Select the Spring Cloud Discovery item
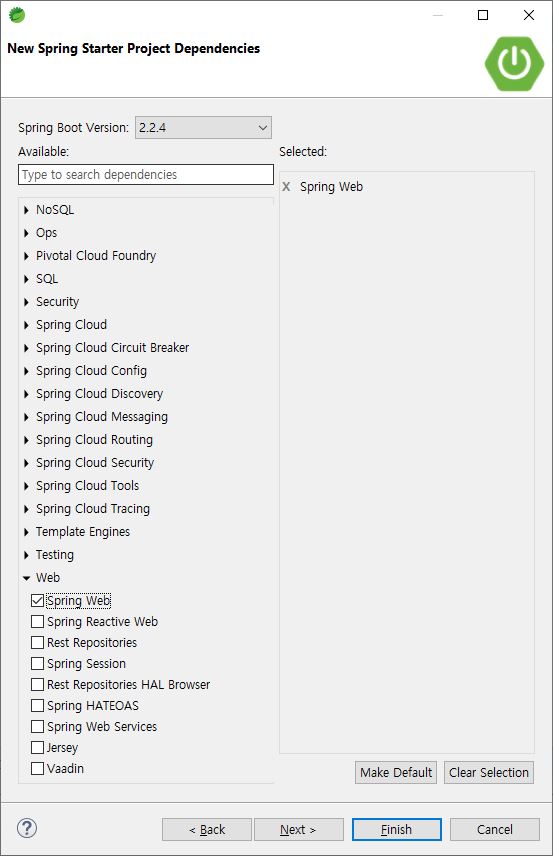Viewport: 553px width, 856px height. click(x=99, y=394)
